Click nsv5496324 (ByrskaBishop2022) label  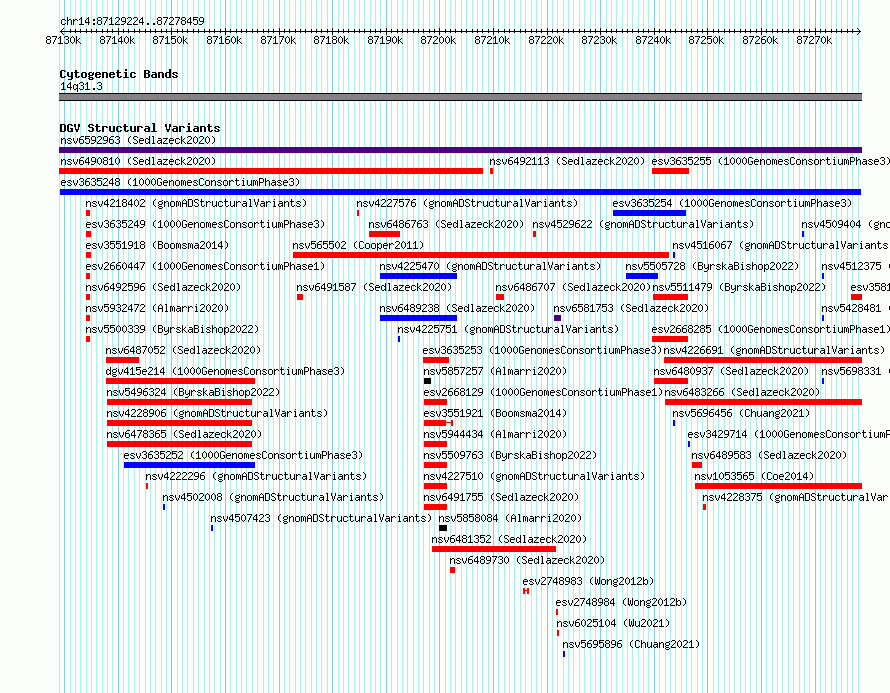(x=193, y=392)
